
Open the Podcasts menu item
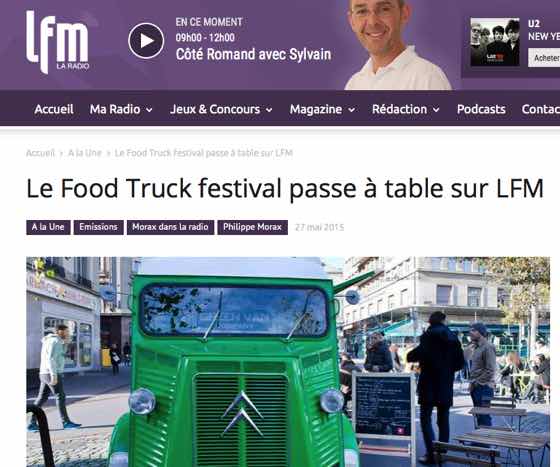click(481, 109)
